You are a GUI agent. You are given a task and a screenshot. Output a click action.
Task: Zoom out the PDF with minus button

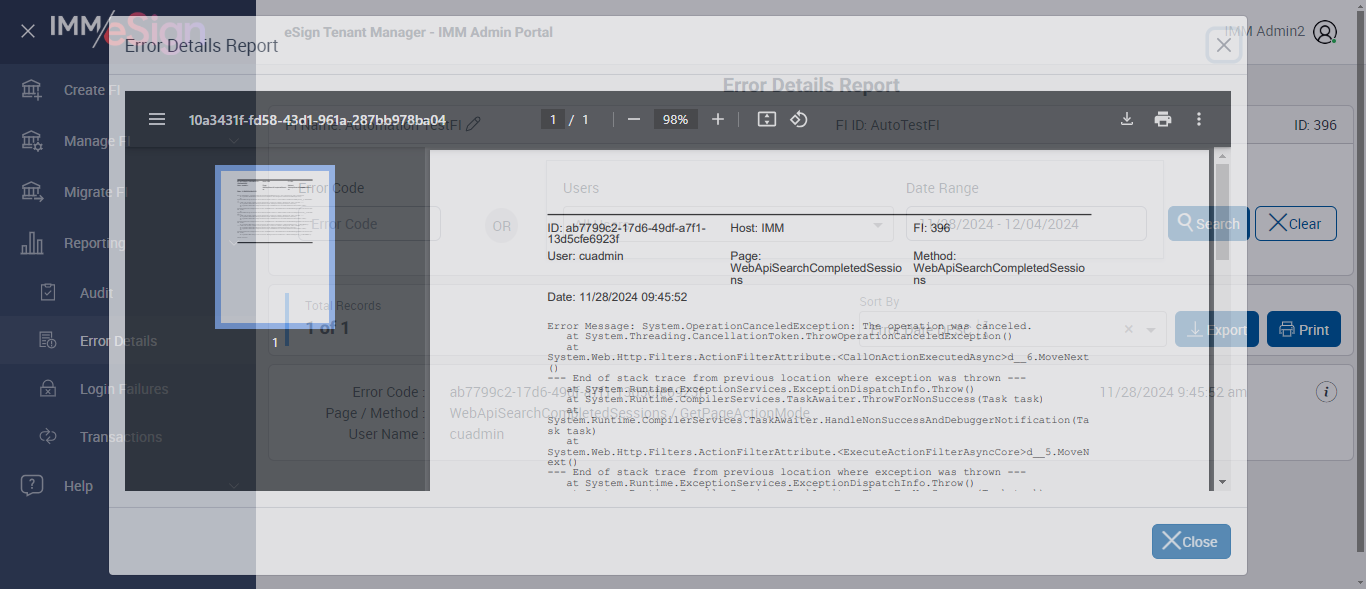pyautogui.click(x=633, y=119)
